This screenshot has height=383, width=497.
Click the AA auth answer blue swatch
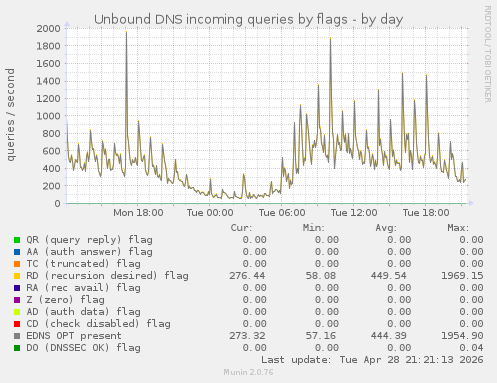click(x=17, y=252)
